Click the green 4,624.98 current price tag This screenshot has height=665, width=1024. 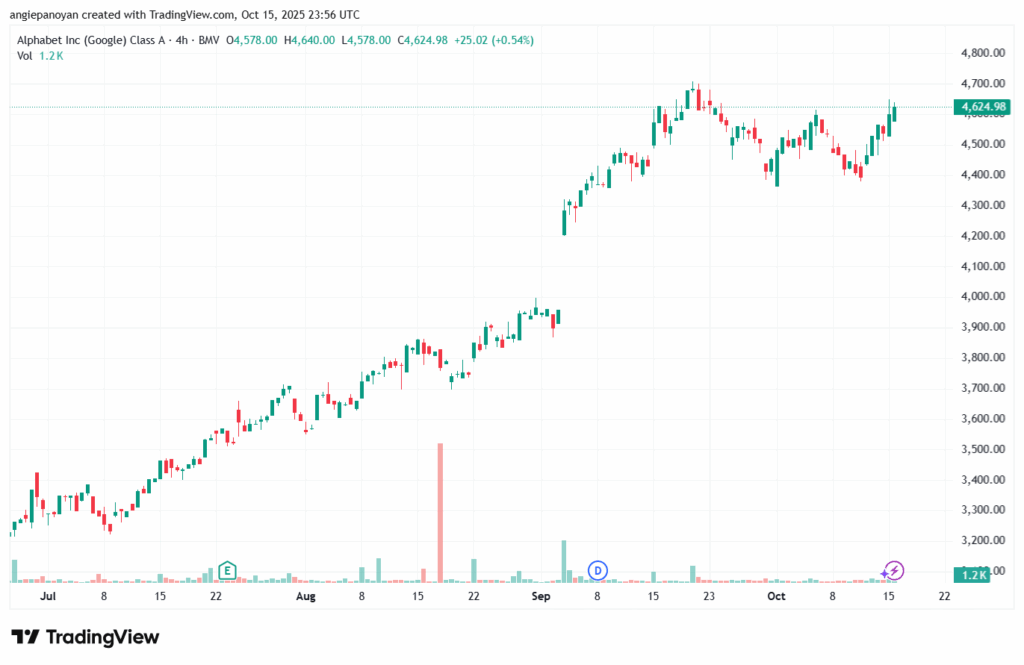pyautogui.click(x=984, y=107)
